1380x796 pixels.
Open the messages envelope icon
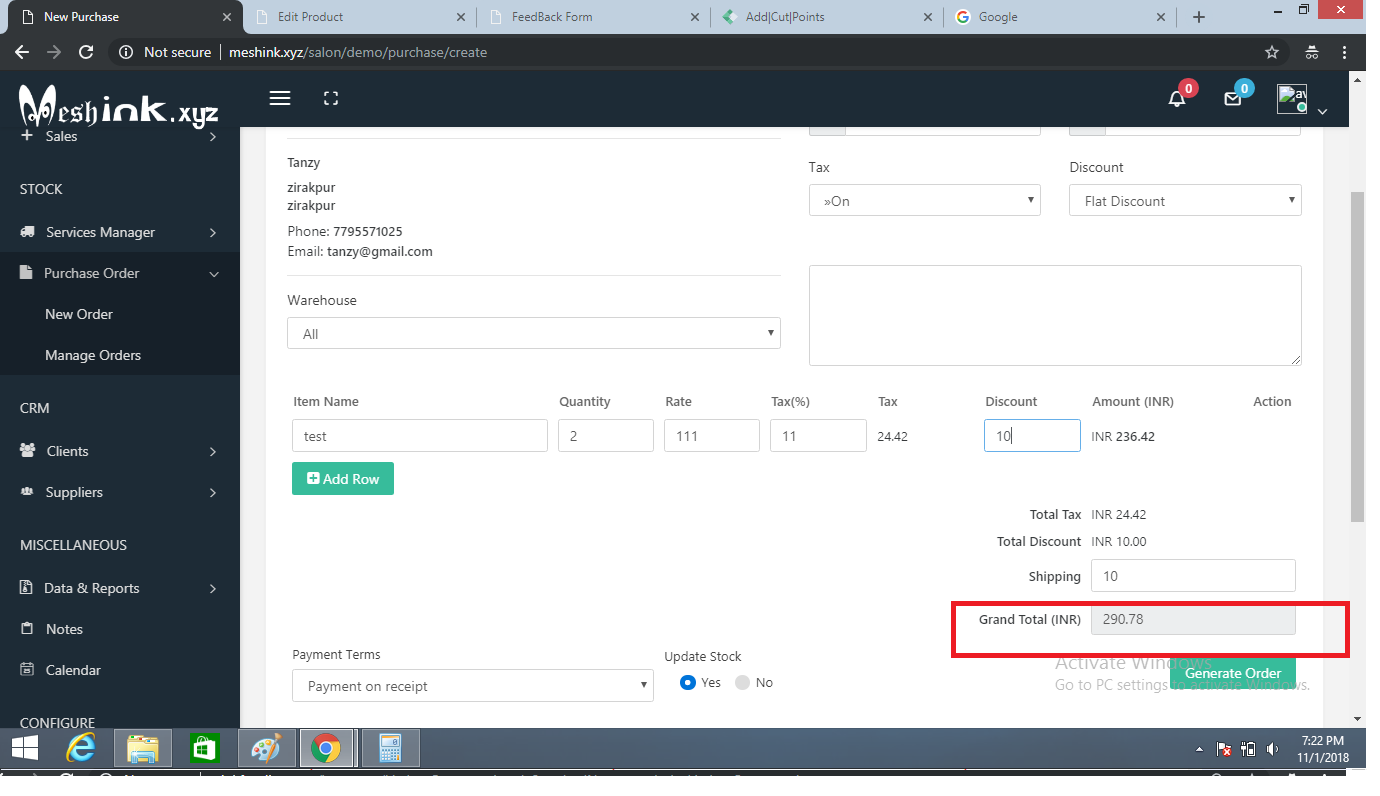pos(1233,98)
